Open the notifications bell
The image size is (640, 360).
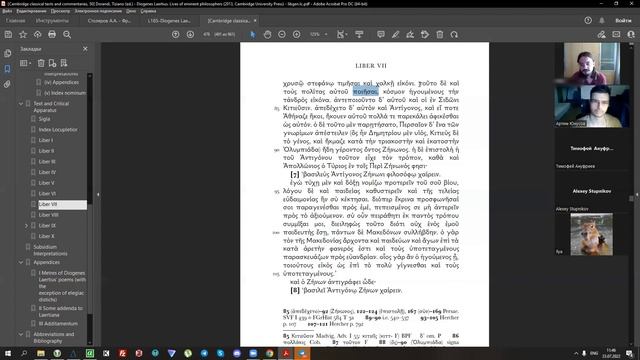point(602,20)
